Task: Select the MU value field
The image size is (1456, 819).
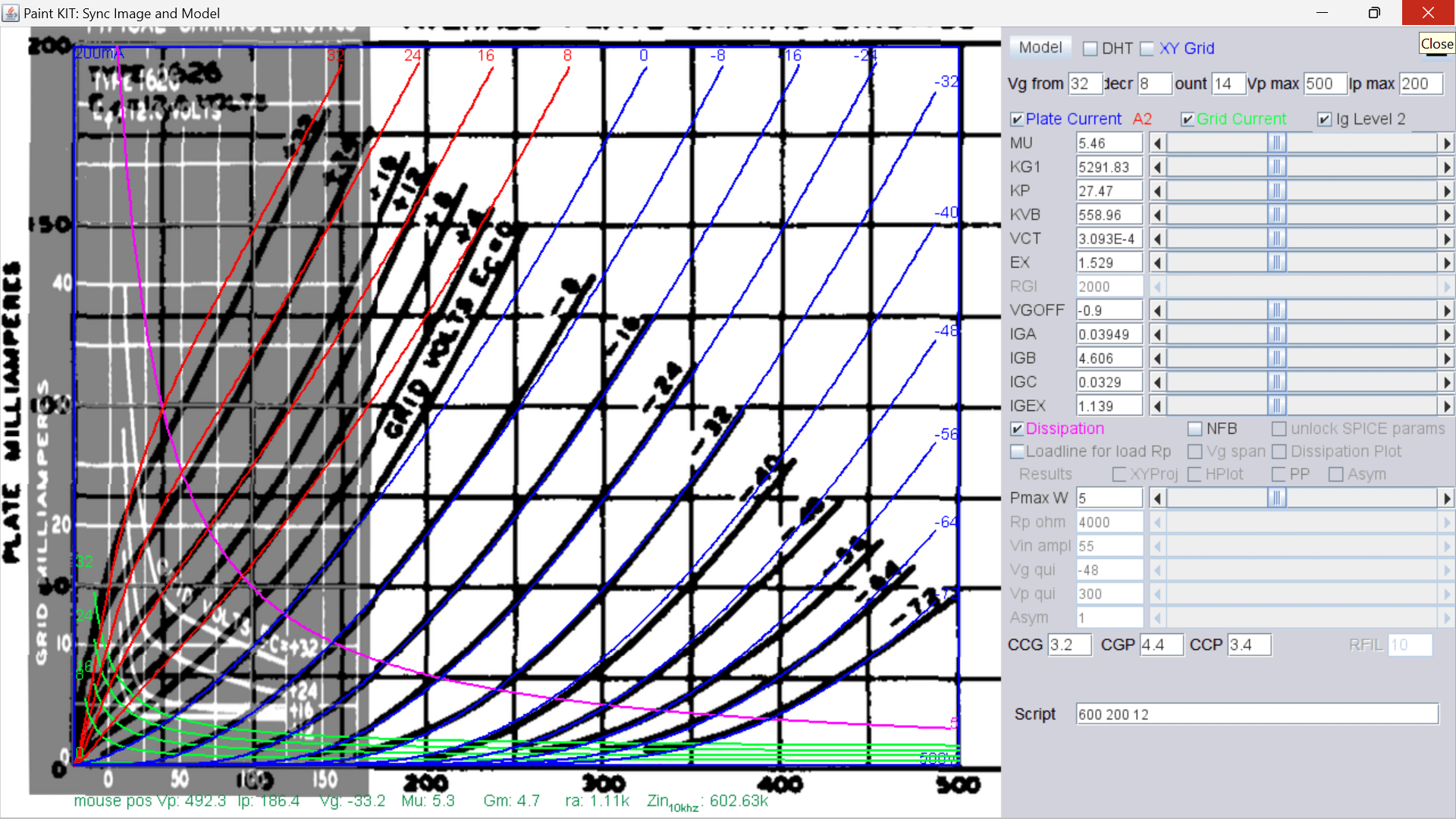Action: tap(1109, 143)
